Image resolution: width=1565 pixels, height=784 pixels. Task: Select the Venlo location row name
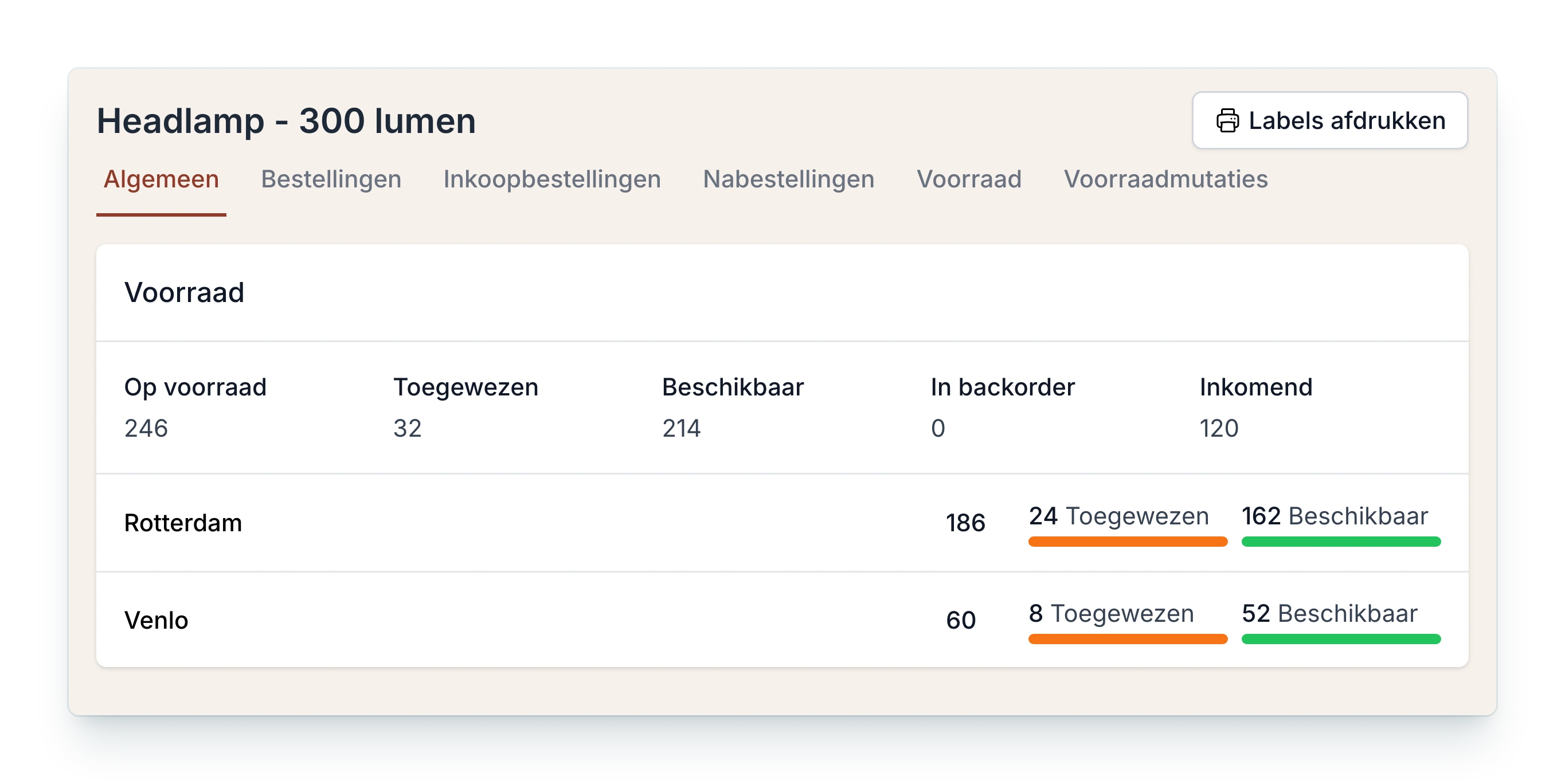click(x=156, y=620)
